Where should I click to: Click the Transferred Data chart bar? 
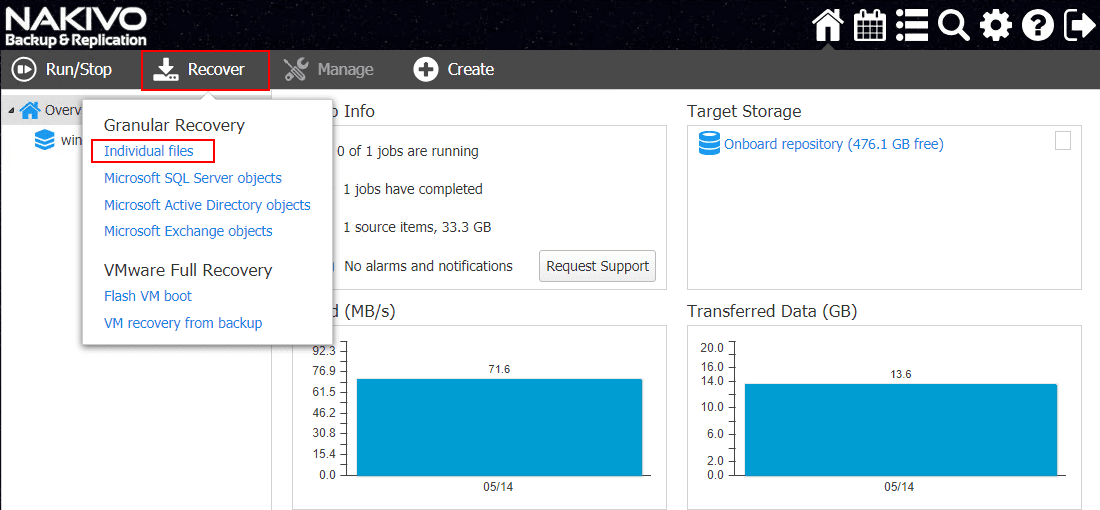(x=900, y=430)
